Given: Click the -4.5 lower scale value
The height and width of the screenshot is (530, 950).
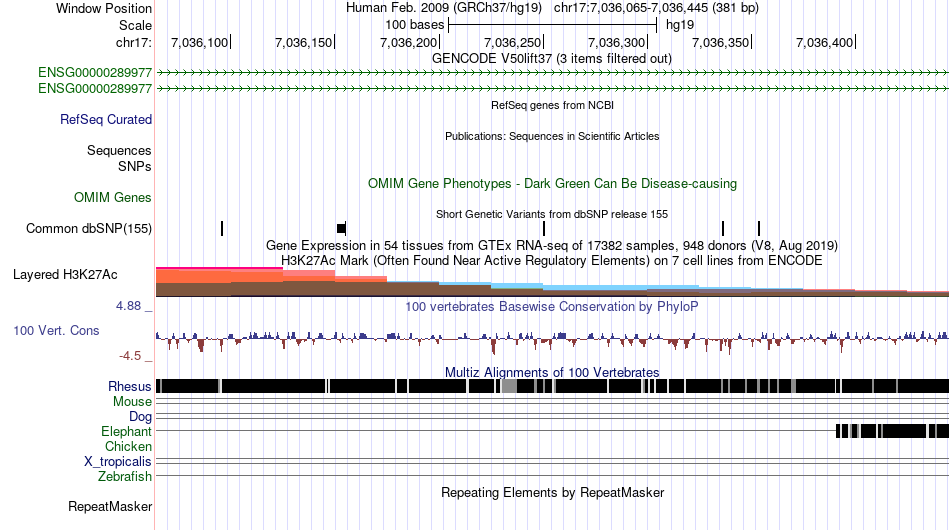Looking at the screenshot, I should [130, 356].
